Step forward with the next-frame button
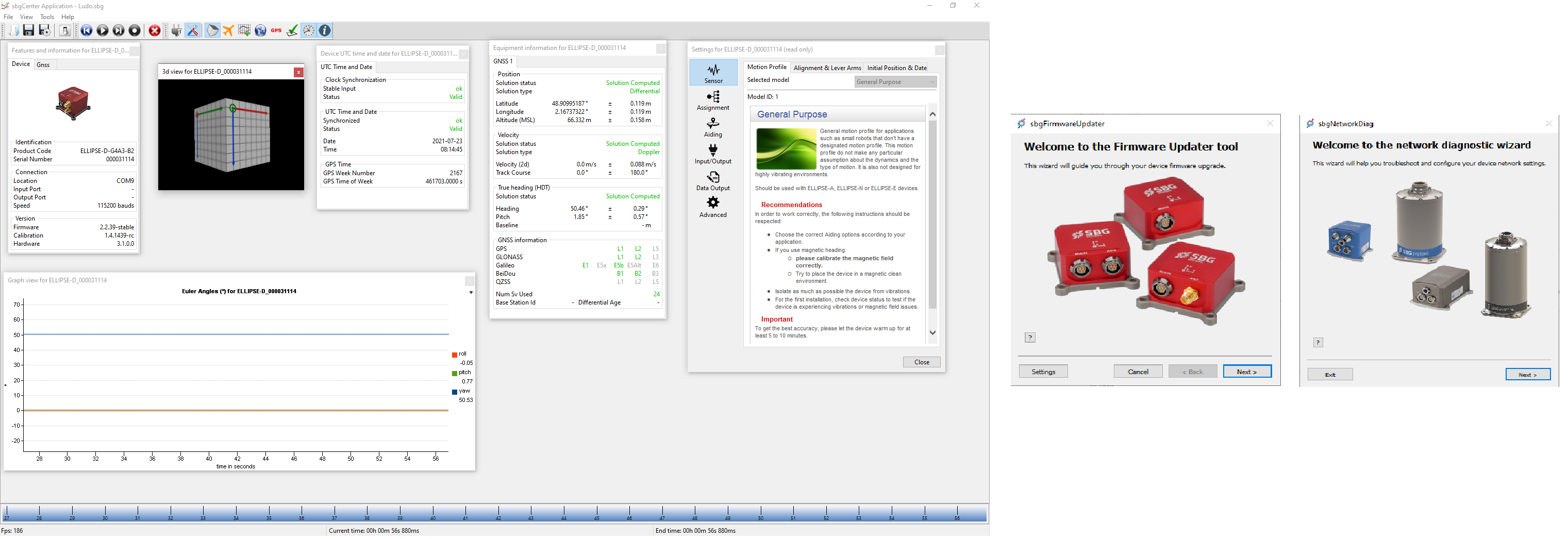 point(119,30)
